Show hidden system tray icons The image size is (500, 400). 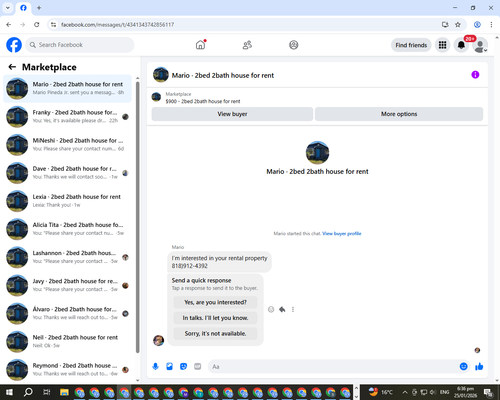pos(404,392)
